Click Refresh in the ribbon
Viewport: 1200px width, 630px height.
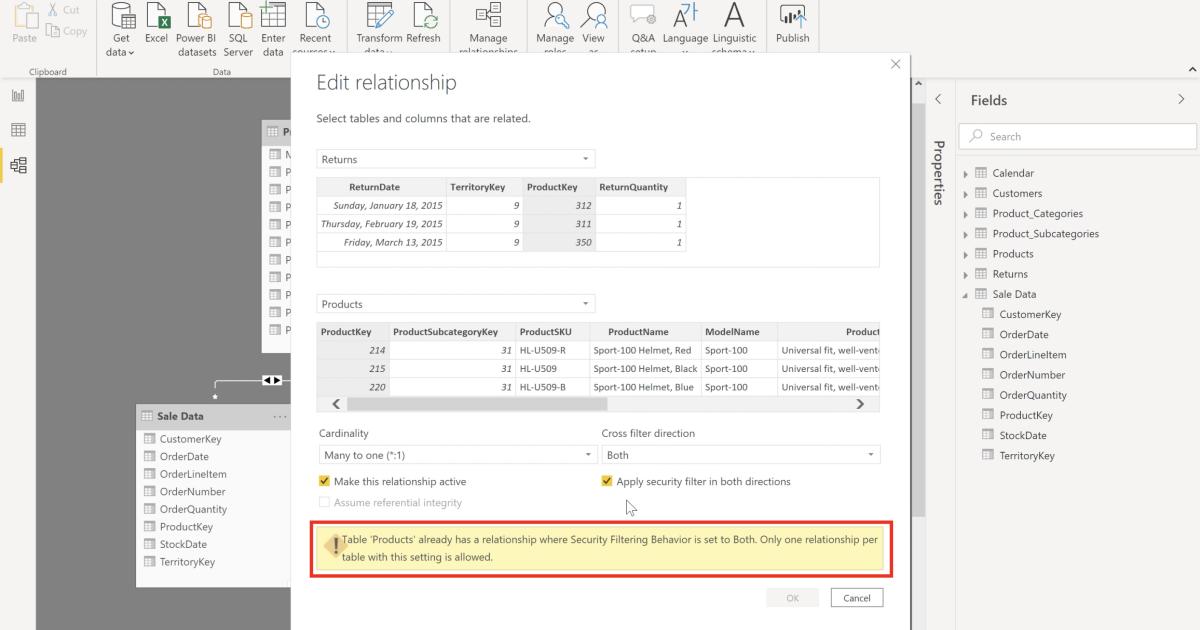[424, 22]
